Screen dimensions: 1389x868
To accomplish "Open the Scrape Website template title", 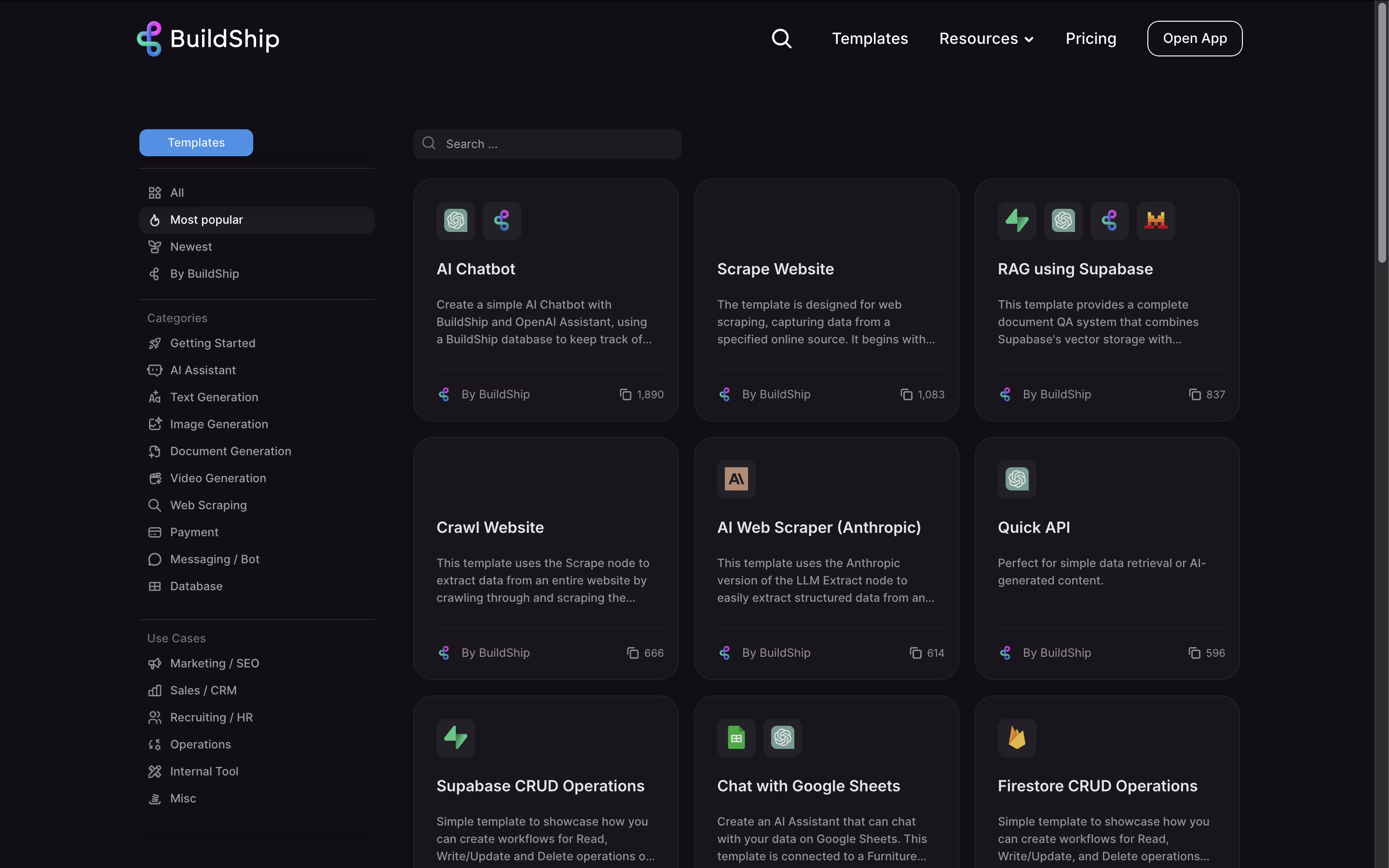I will click(776, 269).
